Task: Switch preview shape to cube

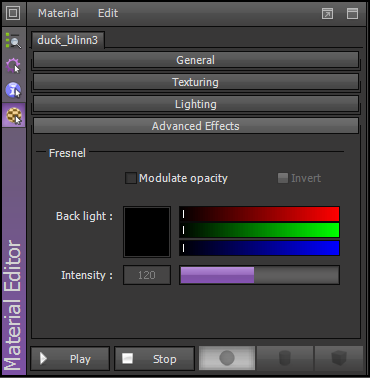Action: [339, 358]
